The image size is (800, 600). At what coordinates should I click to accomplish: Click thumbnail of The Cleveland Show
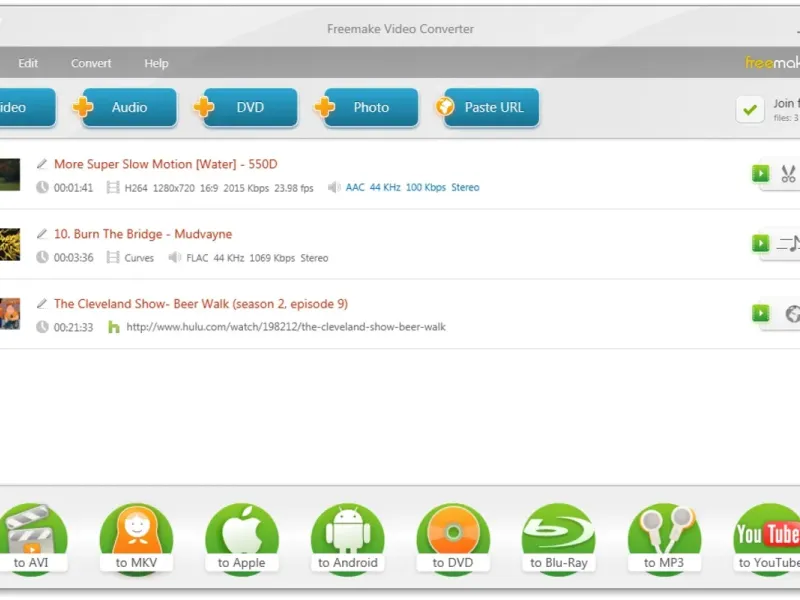(10, 314)
